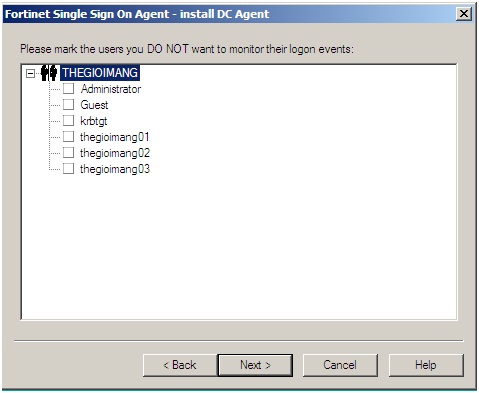Viewport: 479px width, 393px height.
Task: Select the Guest user name text
Action: 94,105
